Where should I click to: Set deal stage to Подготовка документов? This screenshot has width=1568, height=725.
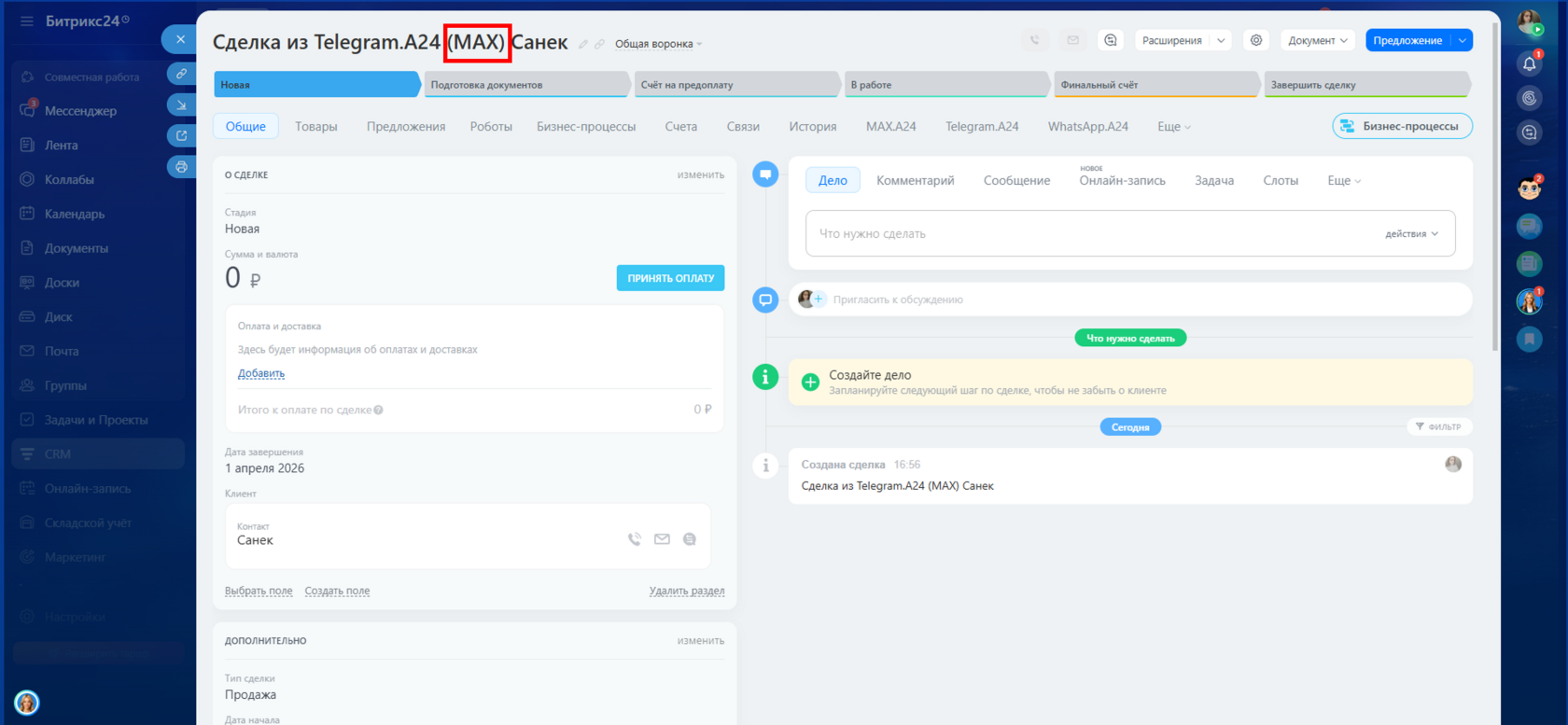(526, 85)
